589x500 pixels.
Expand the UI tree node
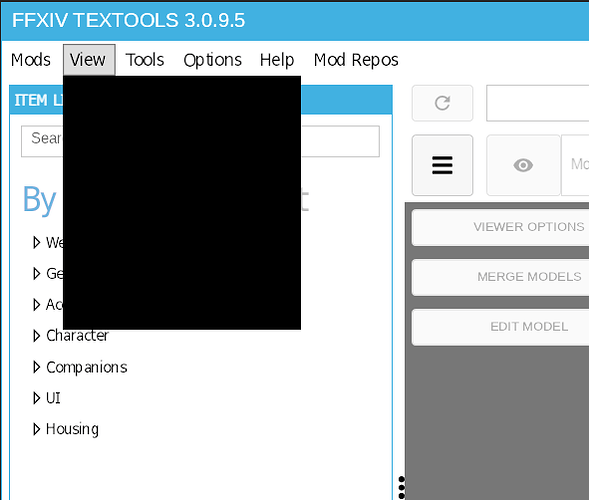(36, 398)
